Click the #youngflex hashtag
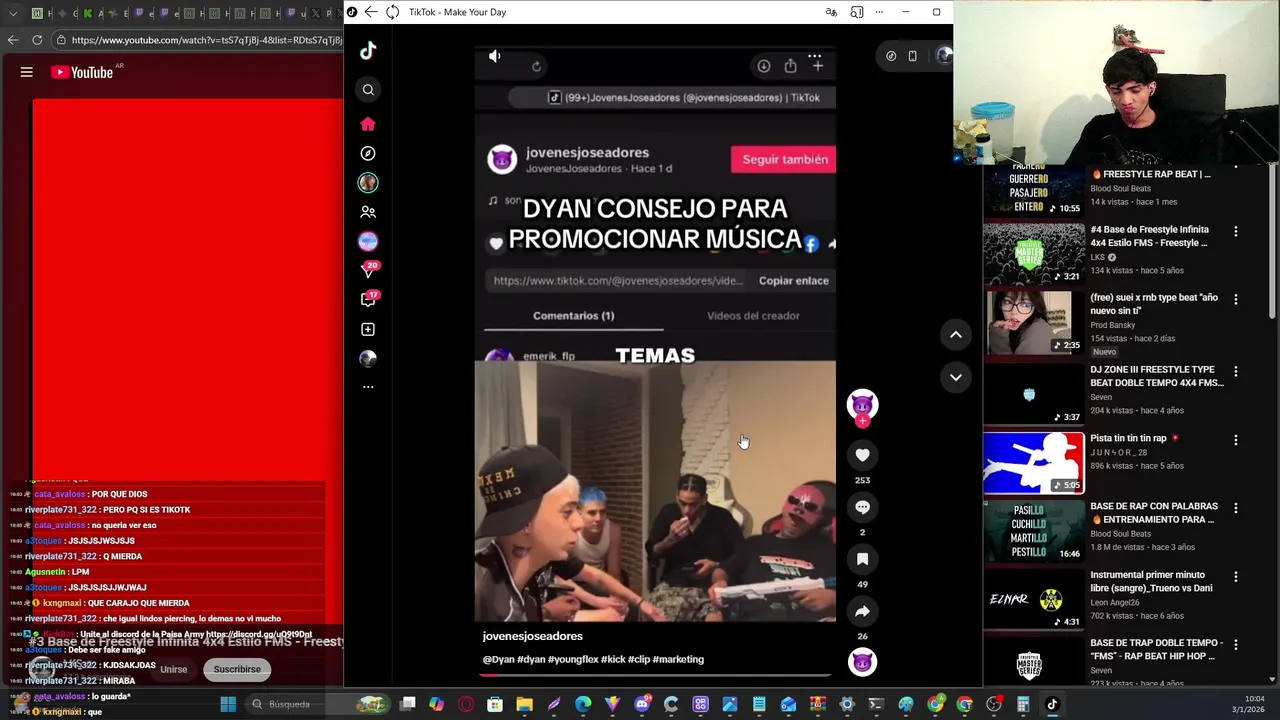Screen dimensions: 1280x720 coord(573,659)
